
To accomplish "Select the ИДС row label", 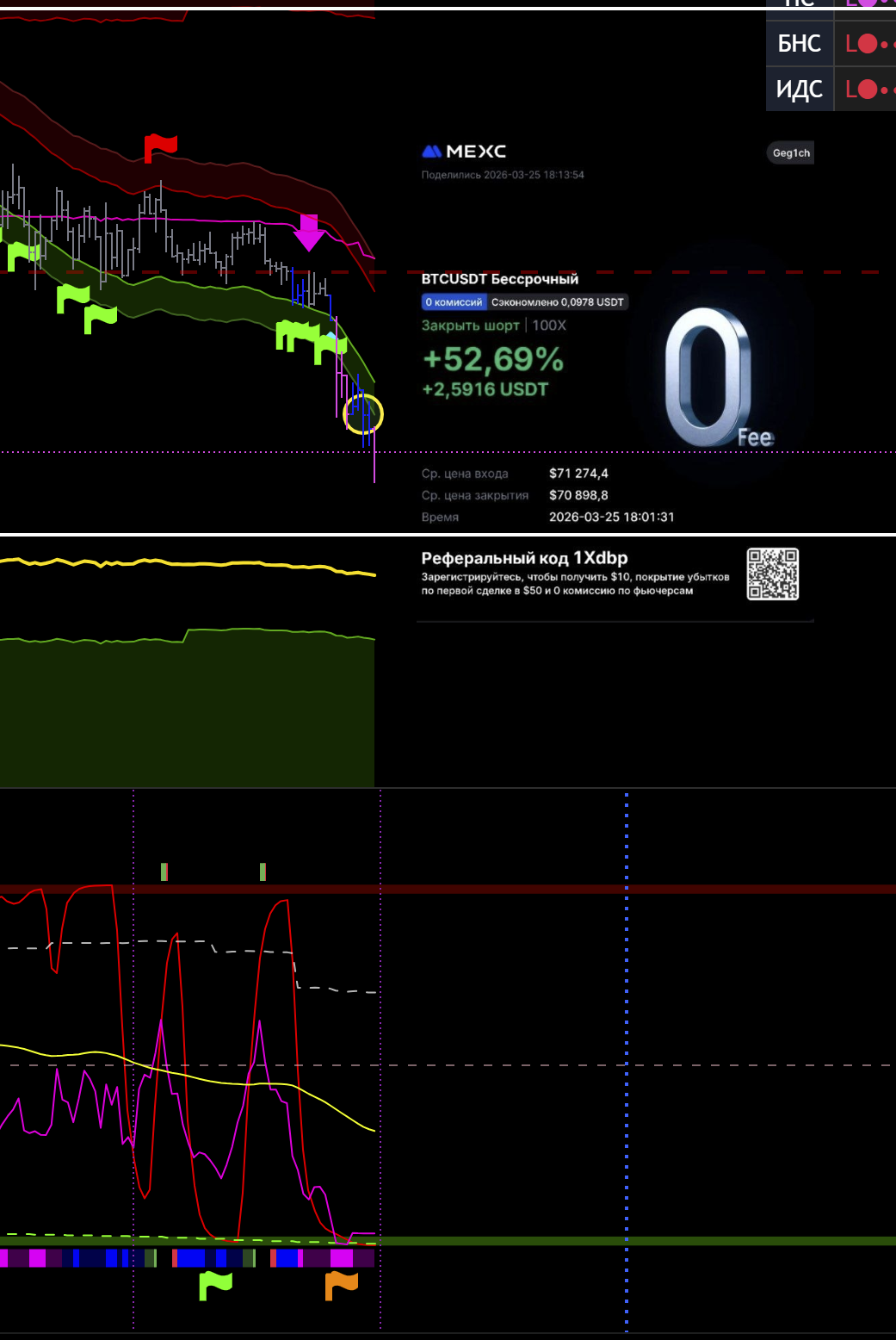I will pos(799,89).
